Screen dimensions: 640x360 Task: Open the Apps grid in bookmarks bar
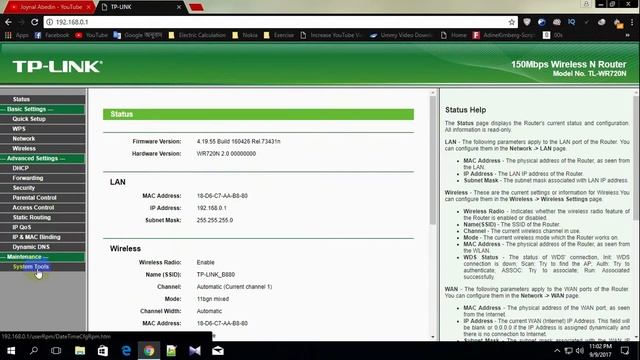(x=17, y=36)
